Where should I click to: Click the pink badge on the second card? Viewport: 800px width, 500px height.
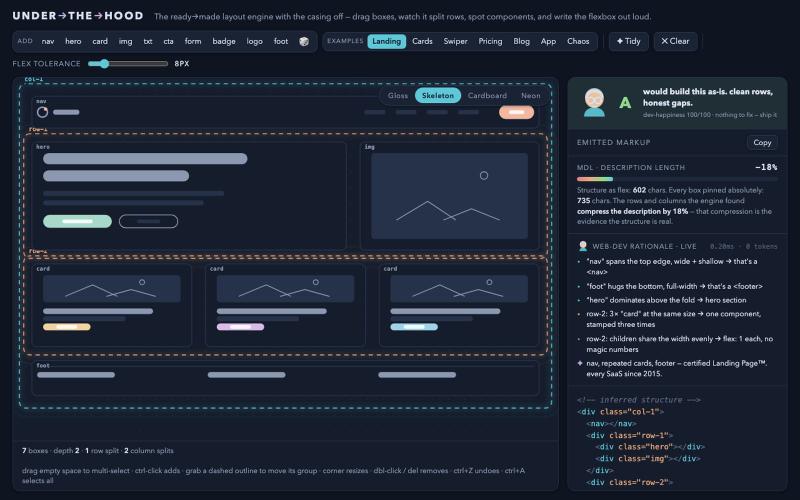click(x=240, y=327)
